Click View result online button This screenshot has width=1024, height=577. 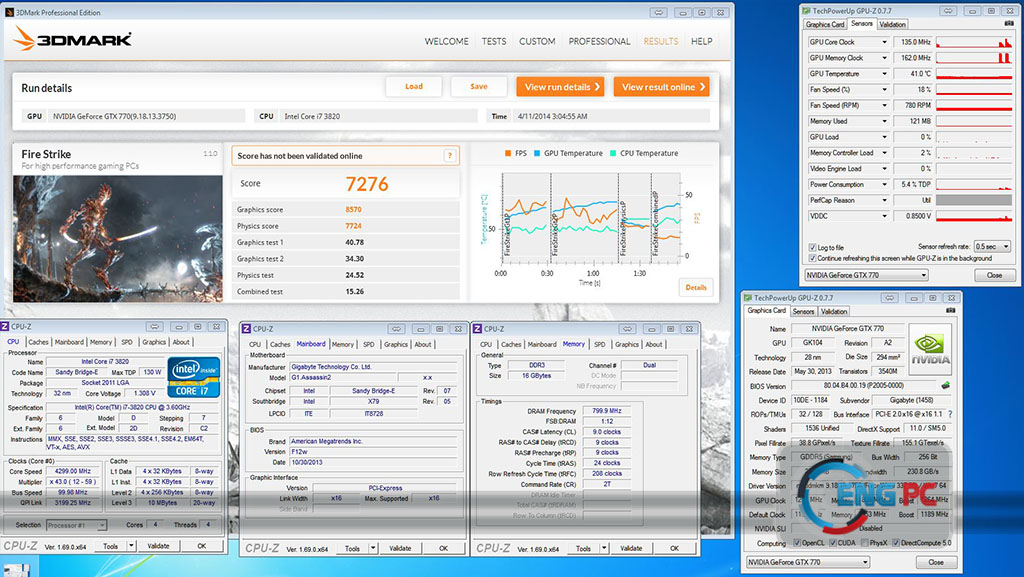pyautogui.click(x=662, y=87)
